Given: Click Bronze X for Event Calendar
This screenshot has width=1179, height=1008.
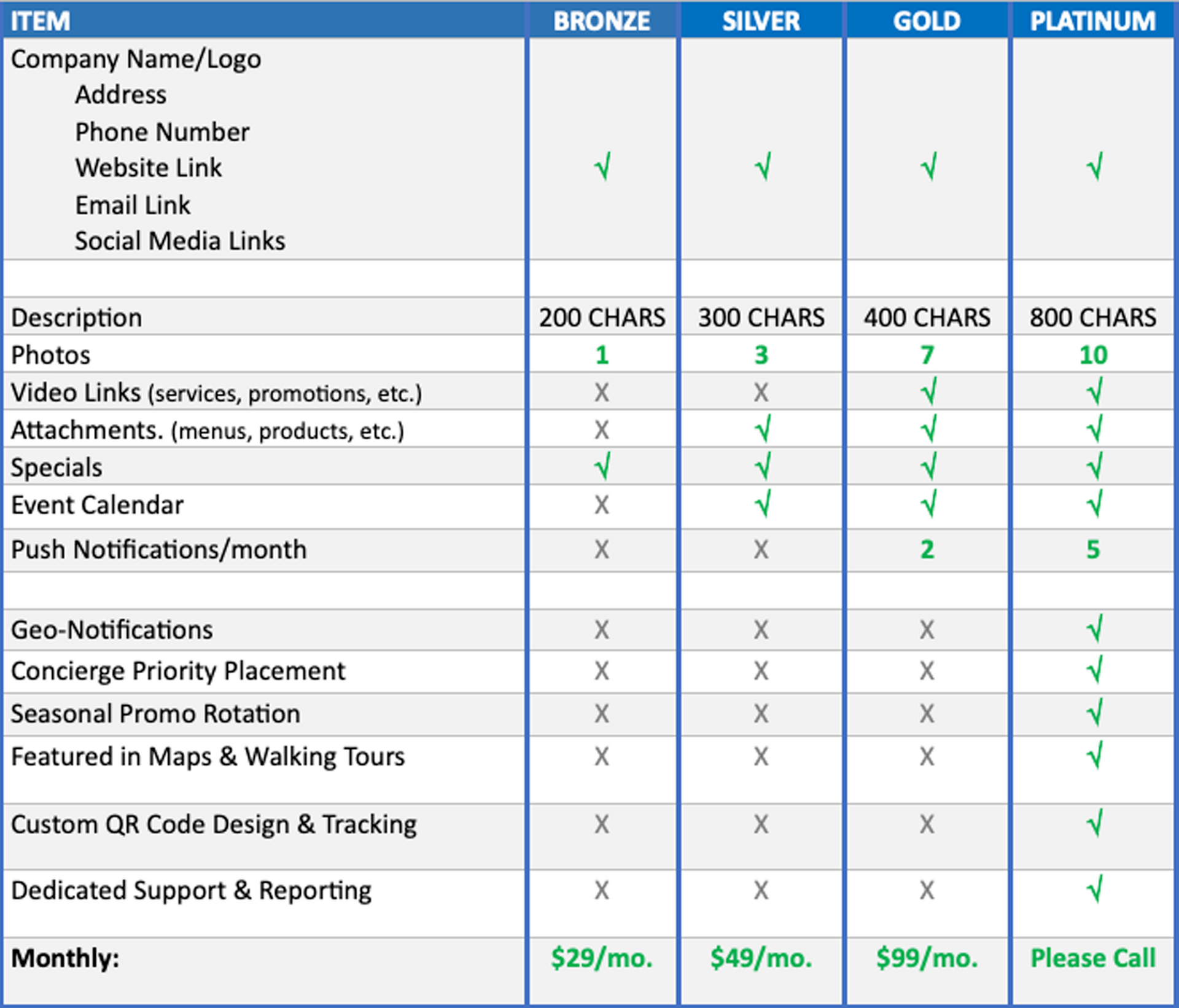Looking at the screenshot, I should click(x=602, y=505).
